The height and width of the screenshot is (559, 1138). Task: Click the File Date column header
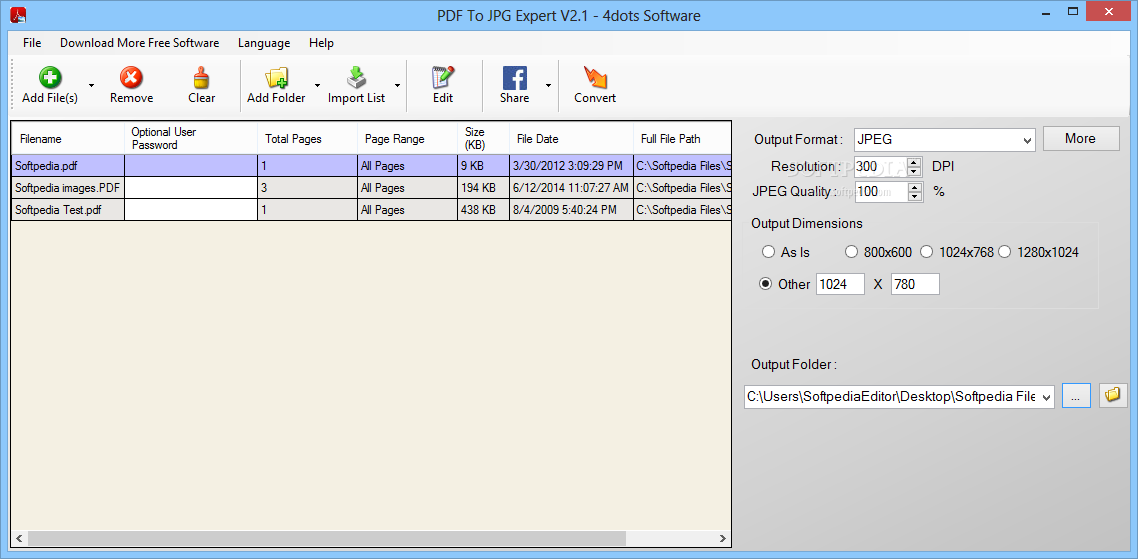pos(571,139)
